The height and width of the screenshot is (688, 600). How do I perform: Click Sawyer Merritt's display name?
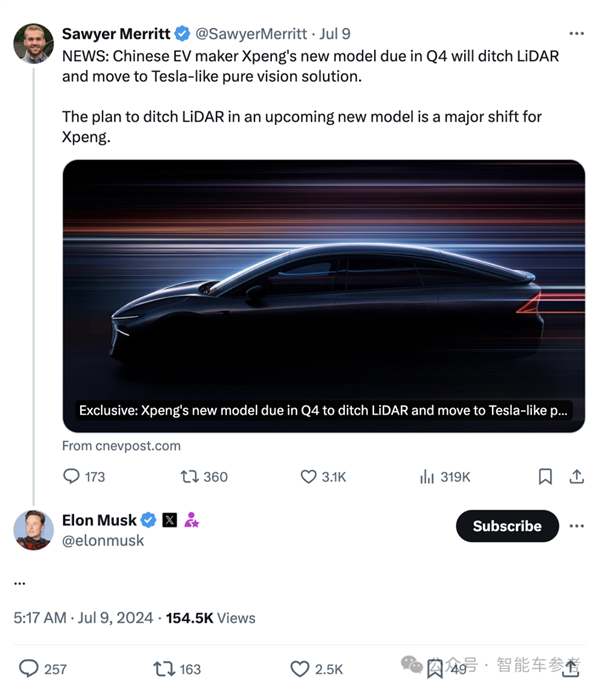[x=115, y=34]
